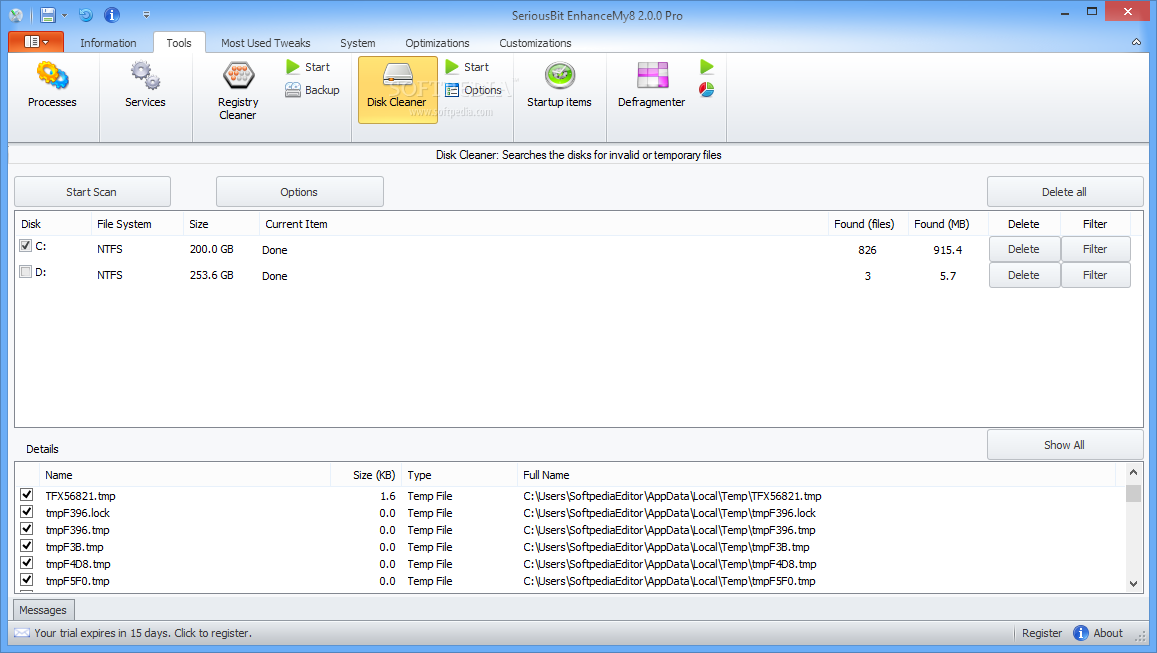
Task: Open Registry Cleaner Backup
Action: [312, 90]
